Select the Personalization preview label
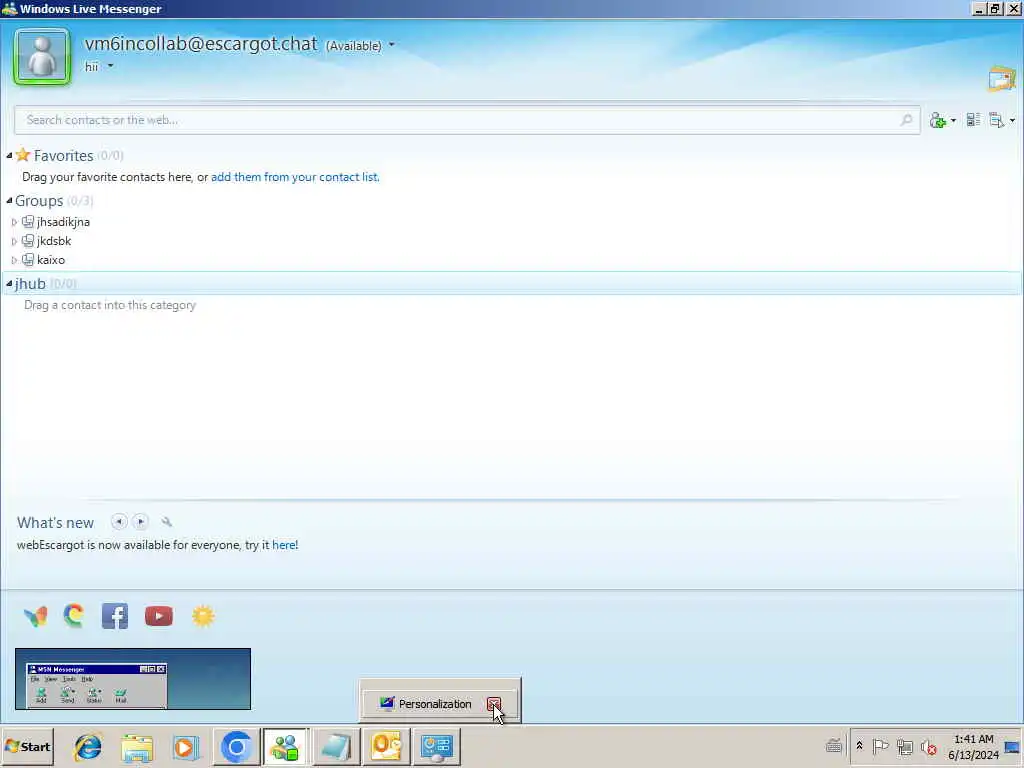Viewport: 1024px width, 768px height. pyautogui.click(x=435, y=704)
